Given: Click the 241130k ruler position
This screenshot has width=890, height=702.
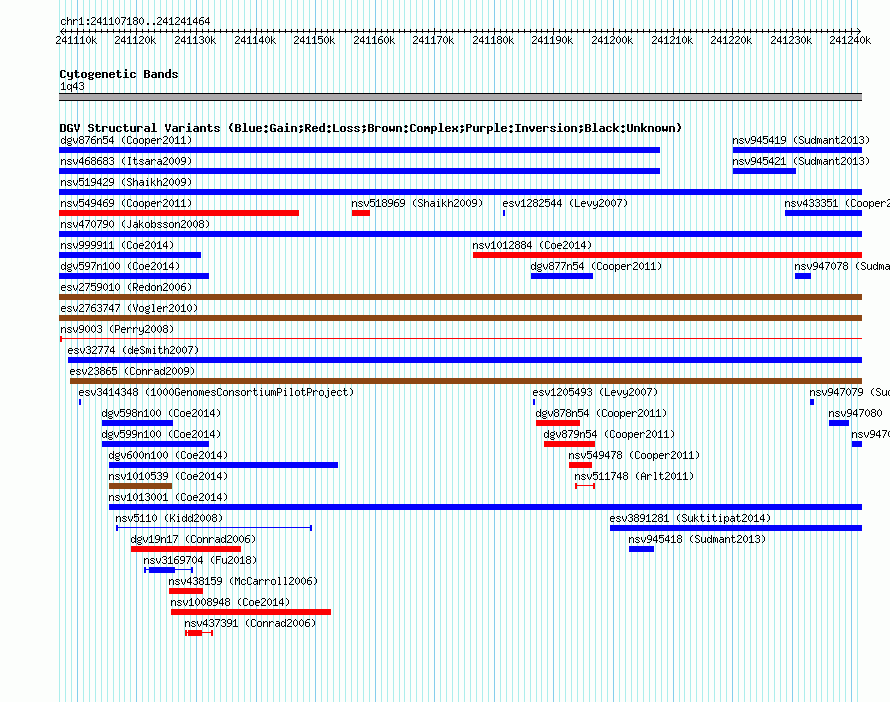Looking at the screenshot, I should [195, 40].
